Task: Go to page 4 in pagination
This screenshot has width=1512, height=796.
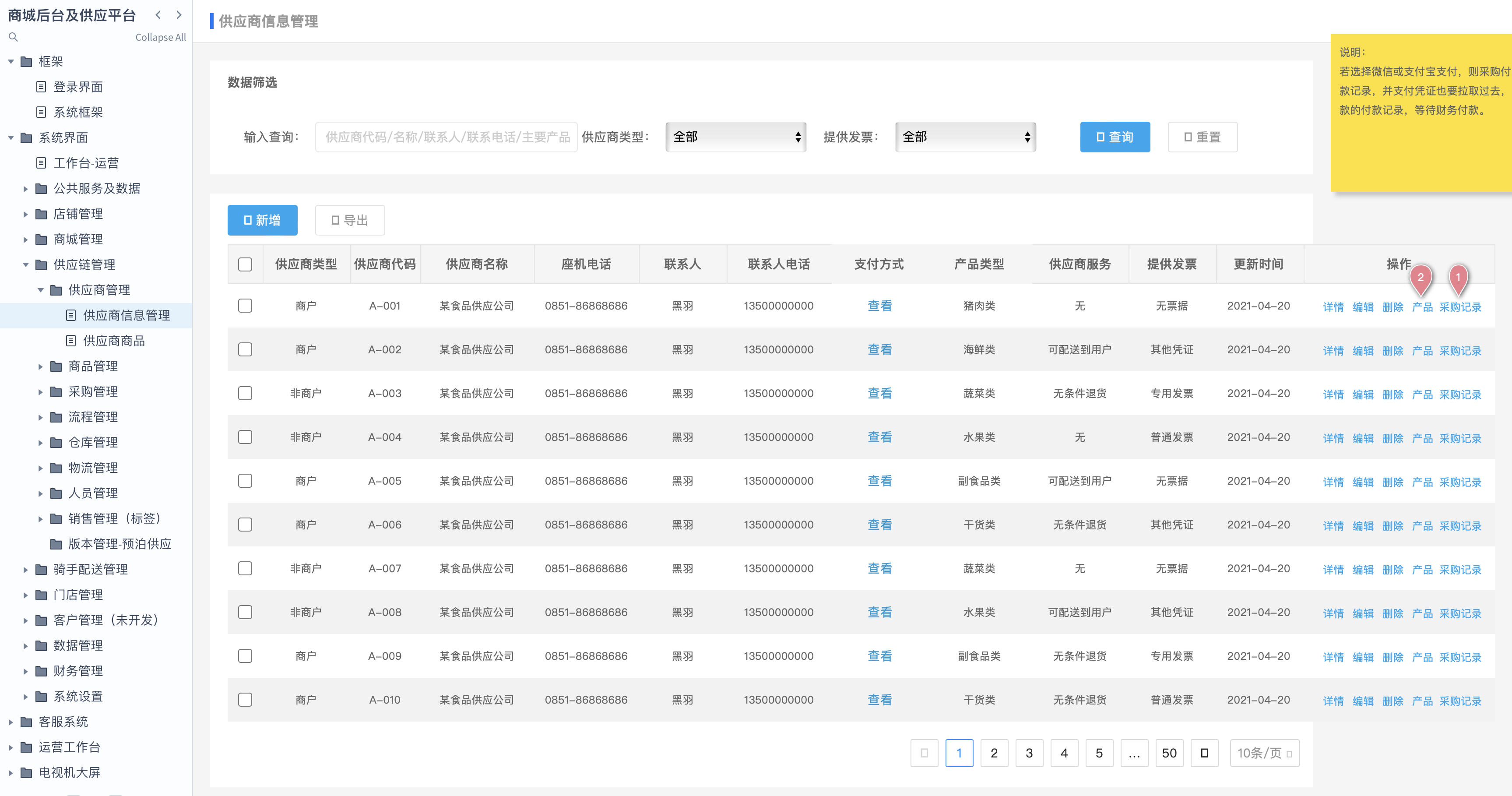Action: click(1064, 753)
